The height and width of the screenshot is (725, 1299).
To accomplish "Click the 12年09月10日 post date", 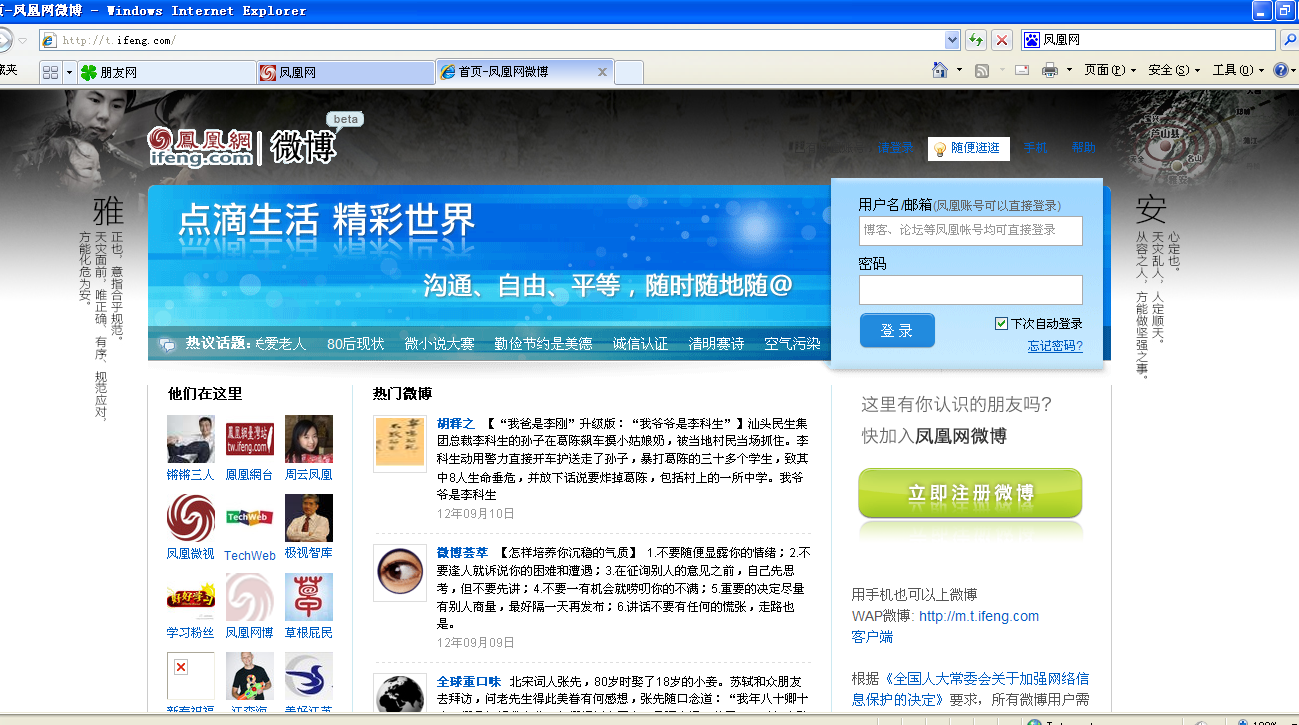I will pyautogui.click(x=476, y=513).
